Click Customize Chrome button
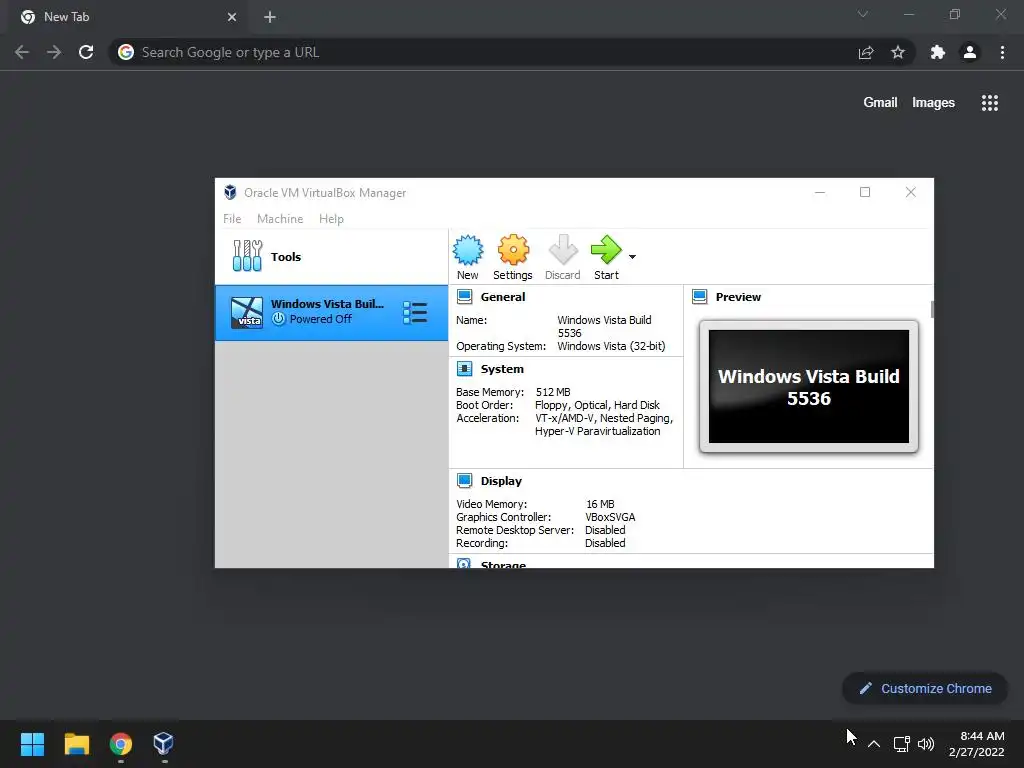This screenshot has height=768, width=1024. [x=925, y=688]
